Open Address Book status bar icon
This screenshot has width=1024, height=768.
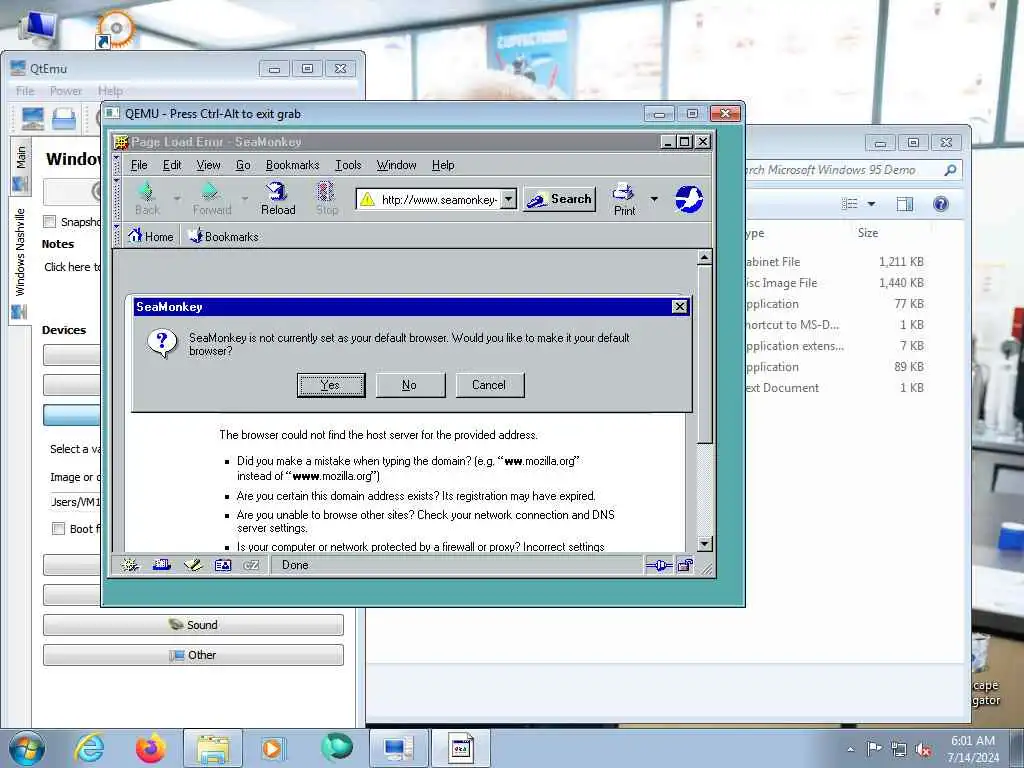pyautogui.click(x=223, y=565)
